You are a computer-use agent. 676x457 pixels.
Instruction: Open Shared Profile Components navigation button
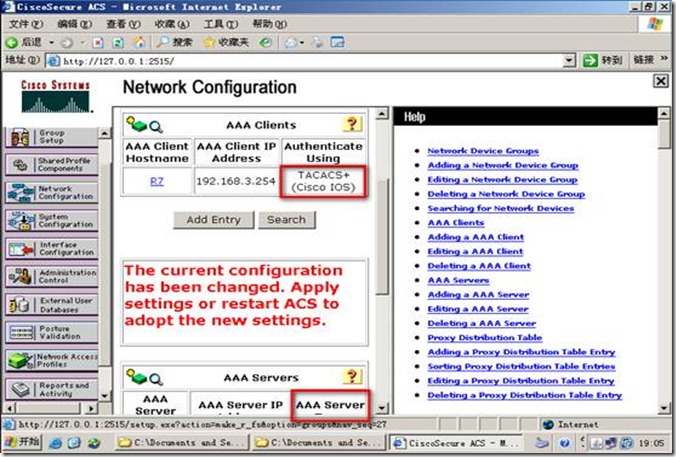52,165
